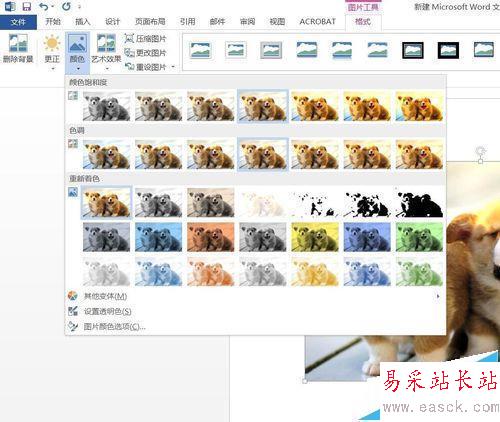Click the 颜色 color dropdown button
Image resolution: width=500 pixels, height=422 pixels.
pyautogui.click(x=77, y=53)
